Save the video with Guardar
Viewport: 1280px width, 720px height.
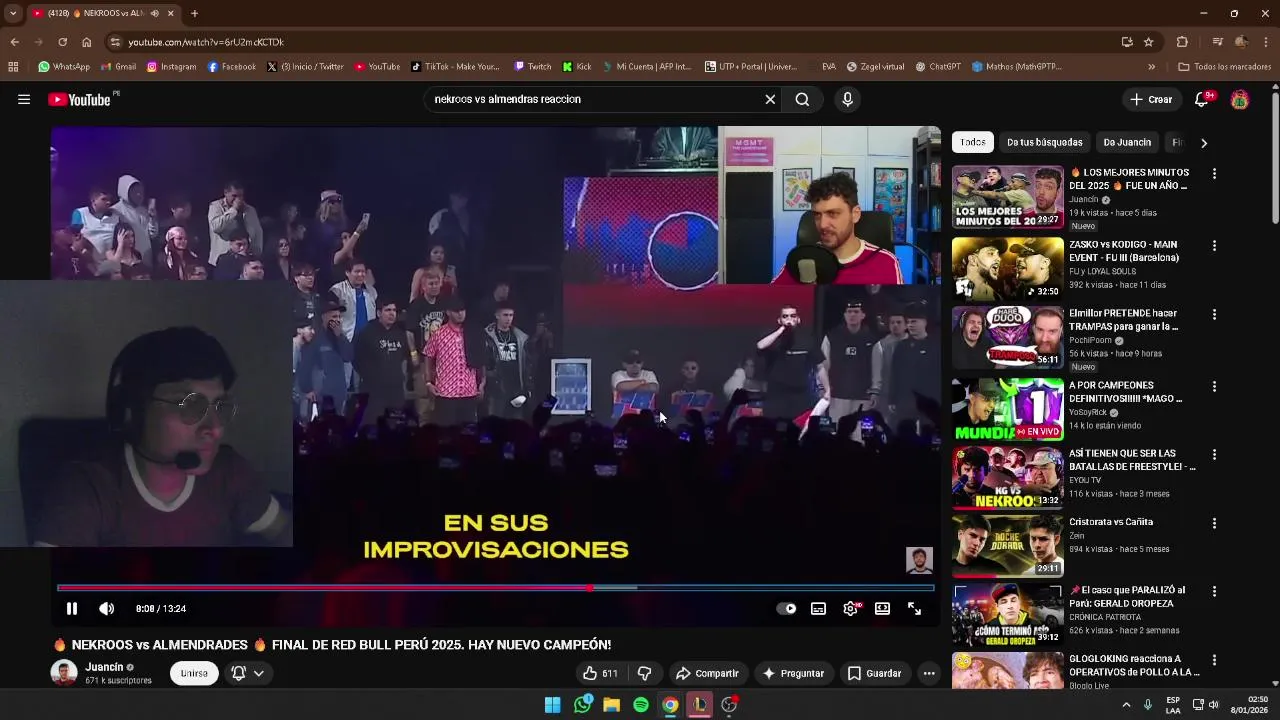(x=875, y=673)
